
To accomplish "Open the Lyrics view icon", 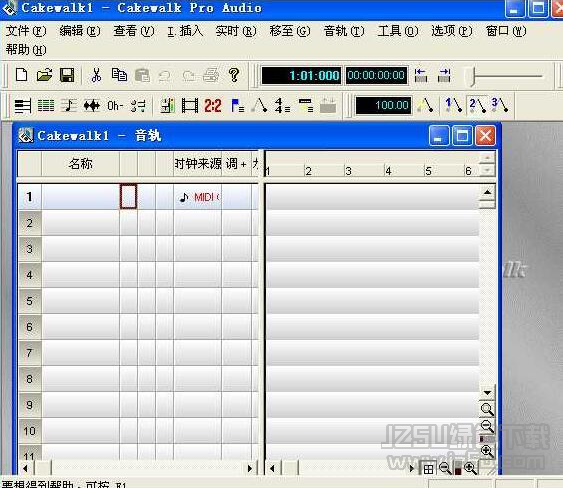I will coord(306,106).
